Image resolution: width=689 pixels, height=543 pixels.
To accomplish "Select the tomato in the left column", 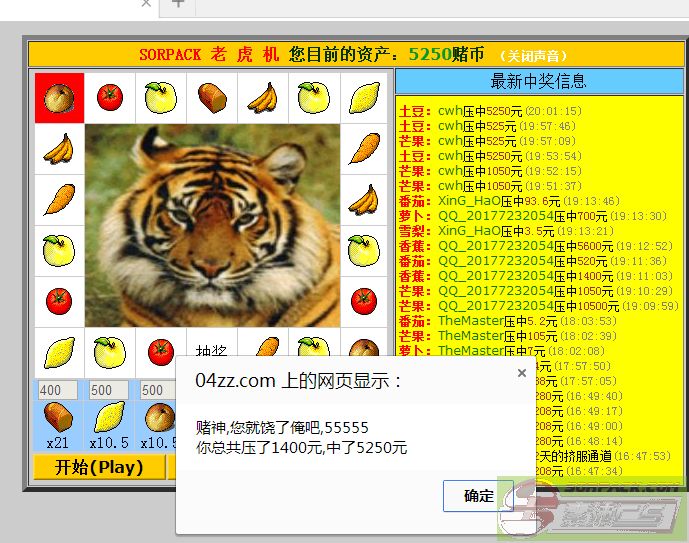I will click(59, 301).
